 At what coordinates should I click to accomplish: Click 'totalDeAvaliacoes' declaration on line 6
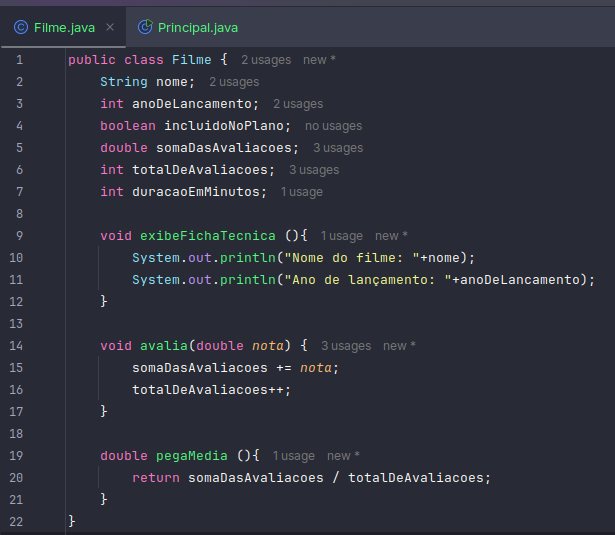200,170
